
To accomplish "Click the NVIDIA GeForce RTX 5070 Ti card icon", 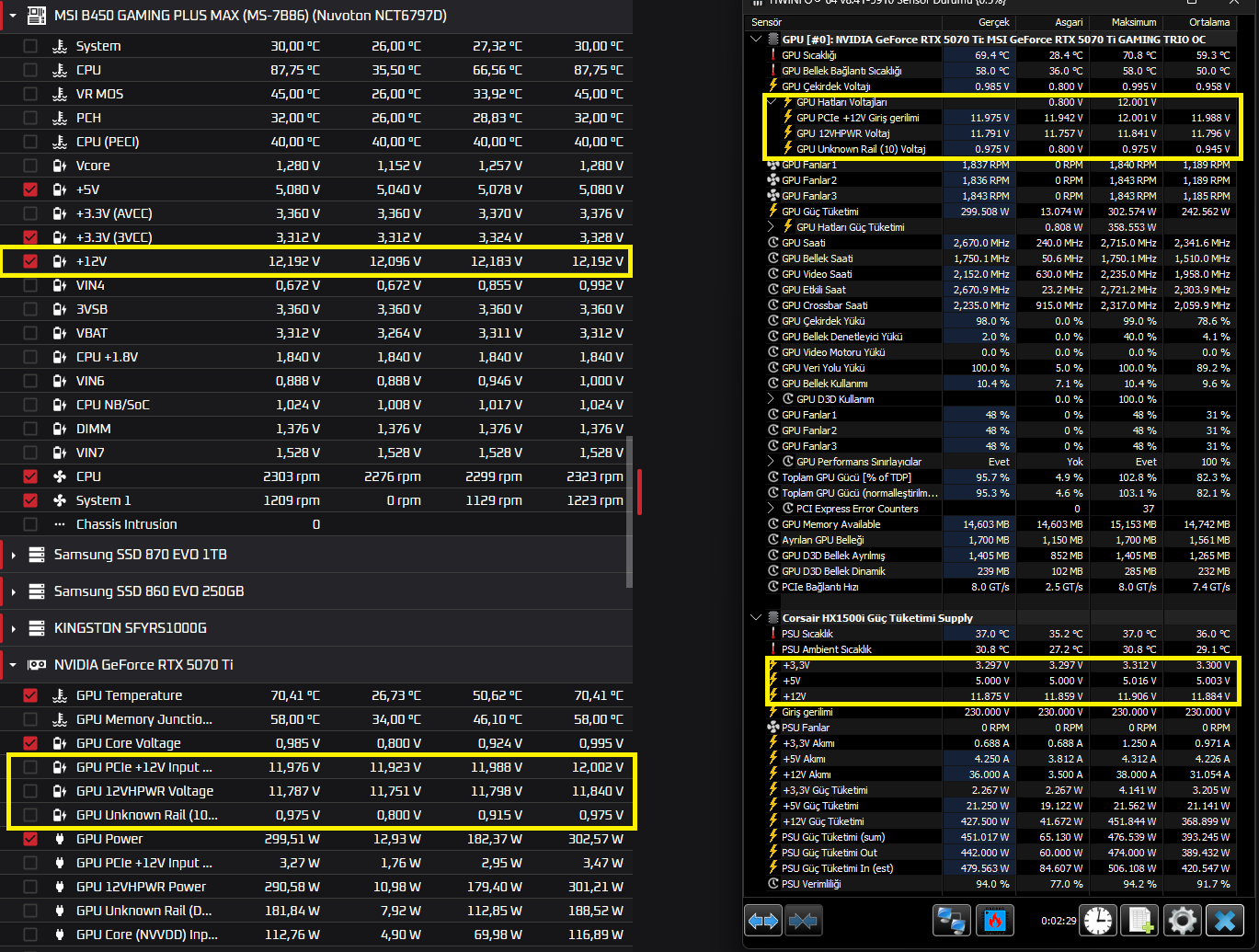I will coord(37,665).
